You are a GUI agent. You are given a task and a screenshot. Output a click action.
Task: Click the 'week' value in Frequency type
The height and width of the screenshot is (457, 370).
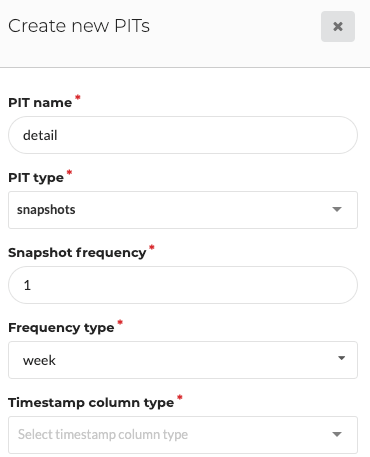point(39,360)
